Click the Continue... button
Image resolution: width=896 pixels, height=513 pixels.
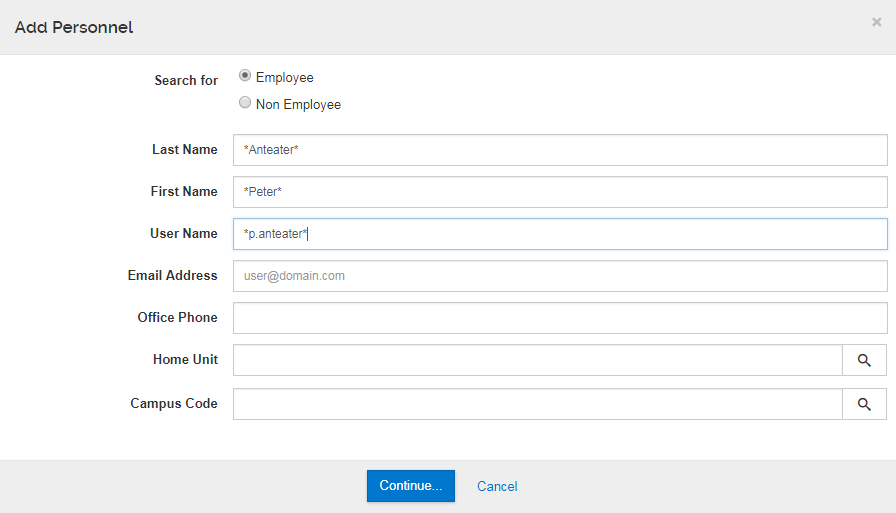click(x=411, y=486)
